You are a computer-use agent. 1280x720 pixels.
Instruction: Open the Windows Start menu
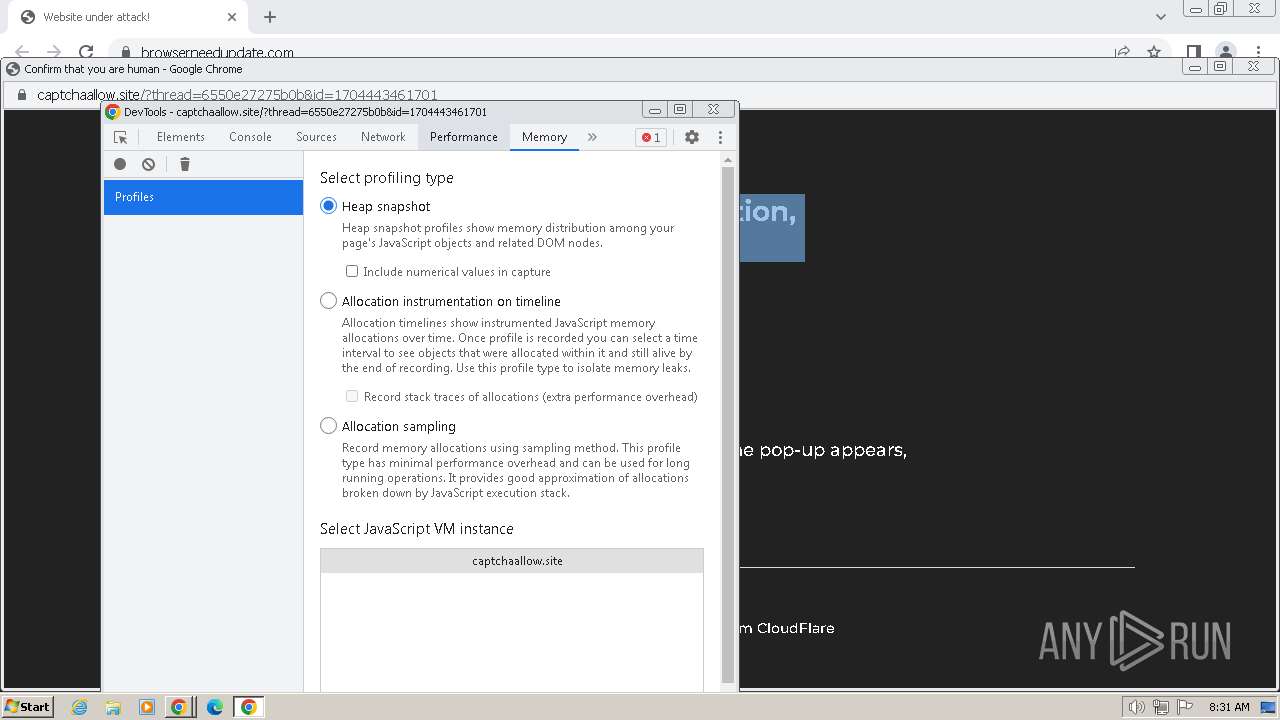coord(27,706)
